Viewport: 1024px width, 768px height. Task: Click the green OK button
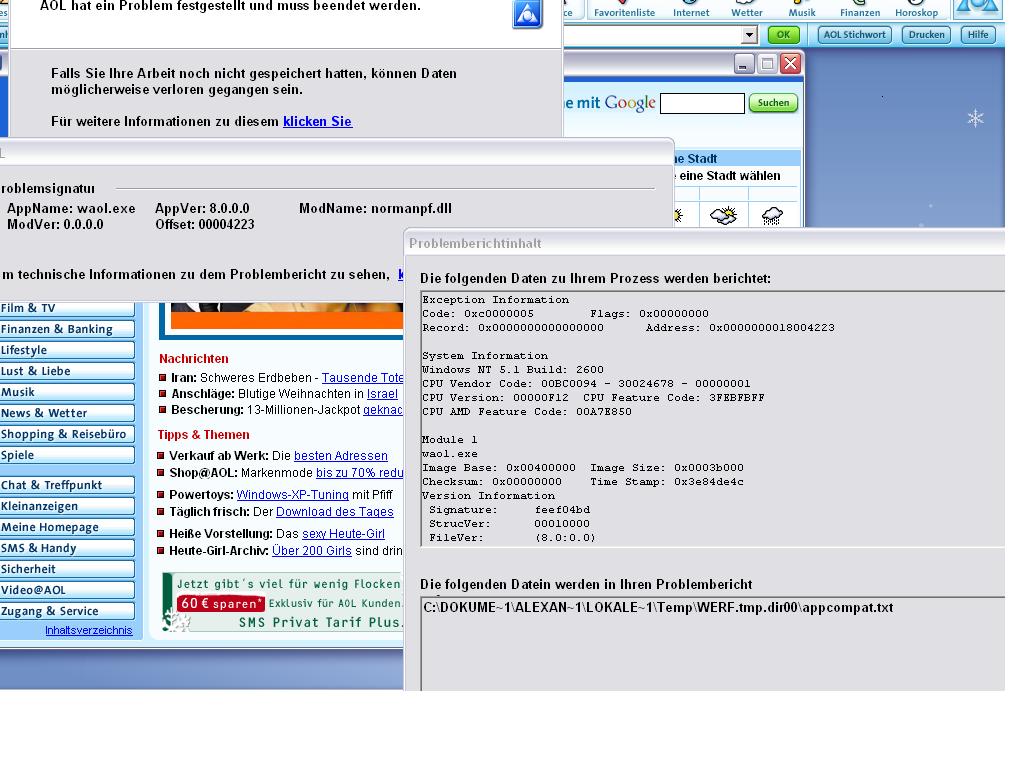click(783, 35)
